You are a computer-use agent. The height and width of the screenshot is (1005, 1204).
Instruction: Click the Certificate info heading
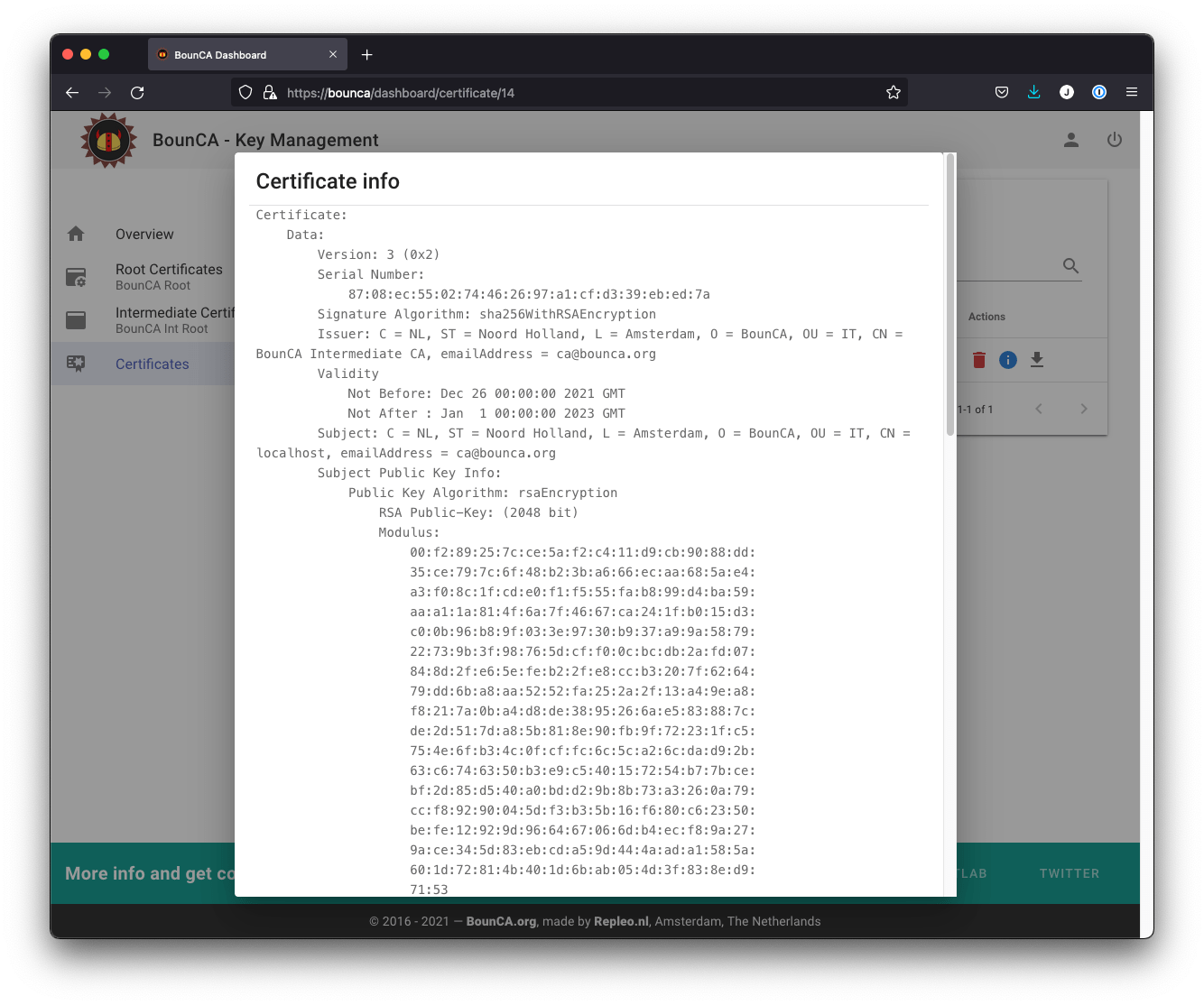(328, 181)
